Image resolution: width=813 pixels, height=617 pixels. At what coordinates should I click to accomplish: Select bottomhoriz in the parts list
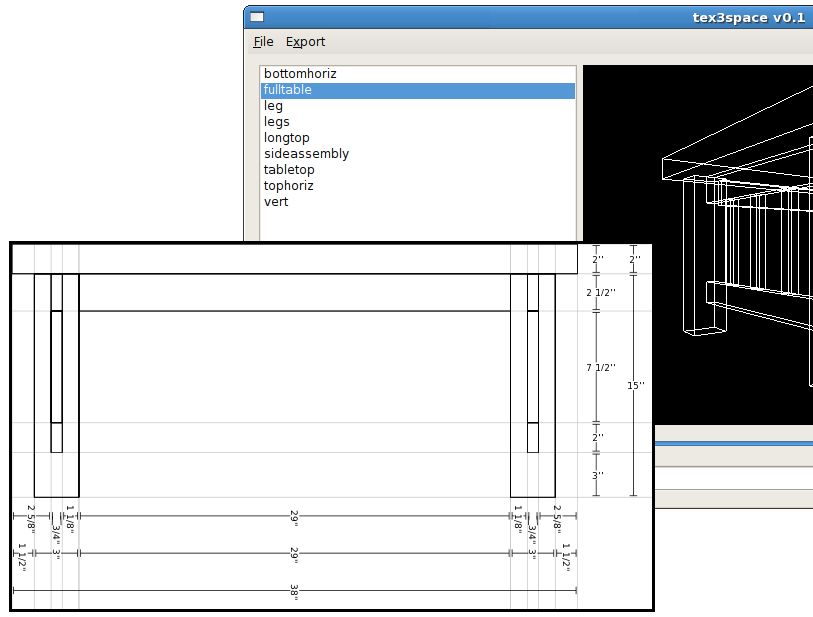[300, 74]
